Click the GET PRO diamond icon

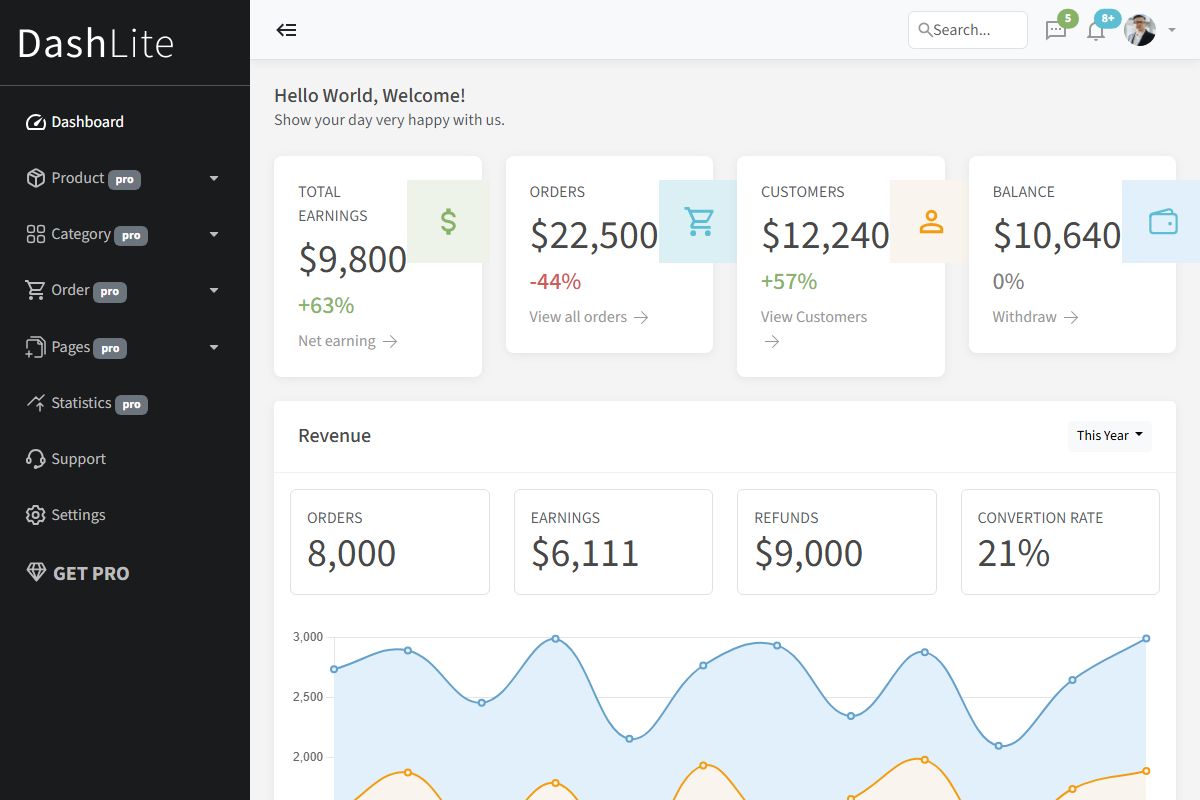tap(36, 572)
